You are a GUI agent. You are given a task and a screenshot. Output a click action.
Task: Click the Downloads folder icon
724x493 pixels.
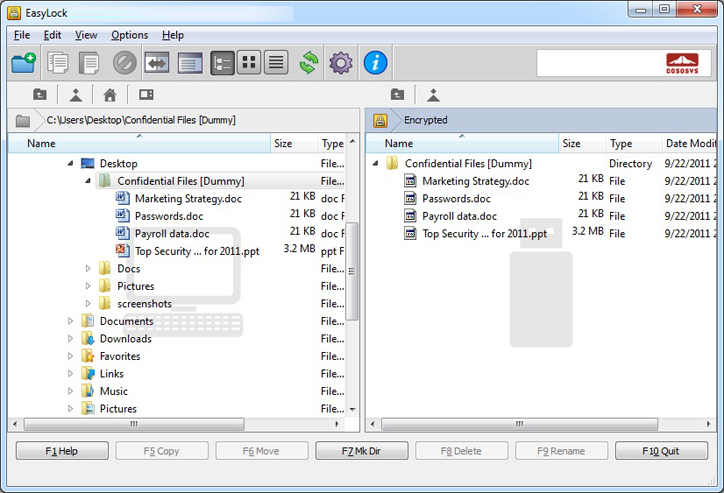88,338
